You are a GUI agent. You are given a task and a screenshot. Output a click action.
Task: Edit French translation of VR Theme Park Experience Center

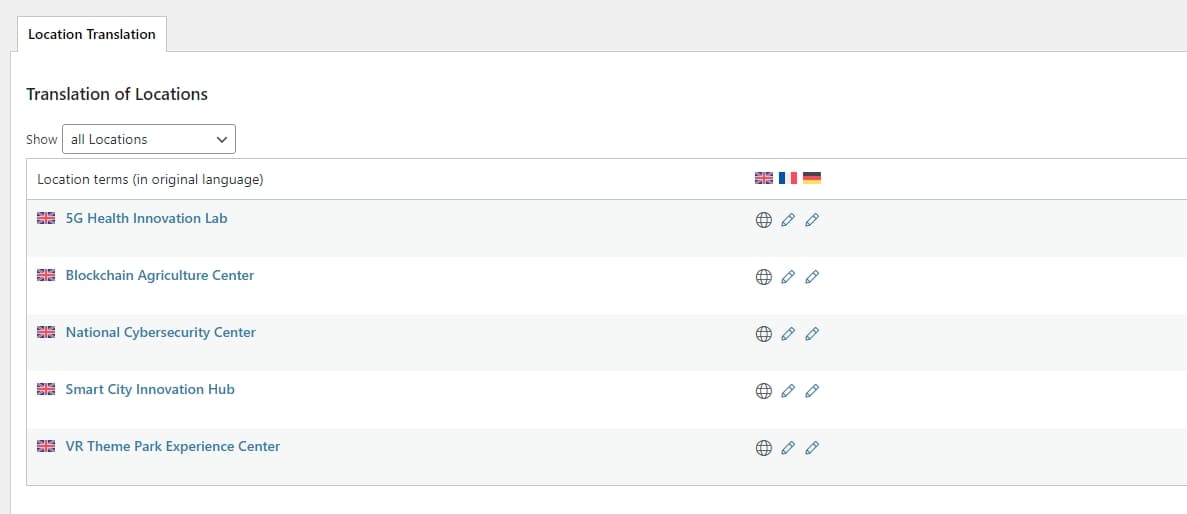788,448
